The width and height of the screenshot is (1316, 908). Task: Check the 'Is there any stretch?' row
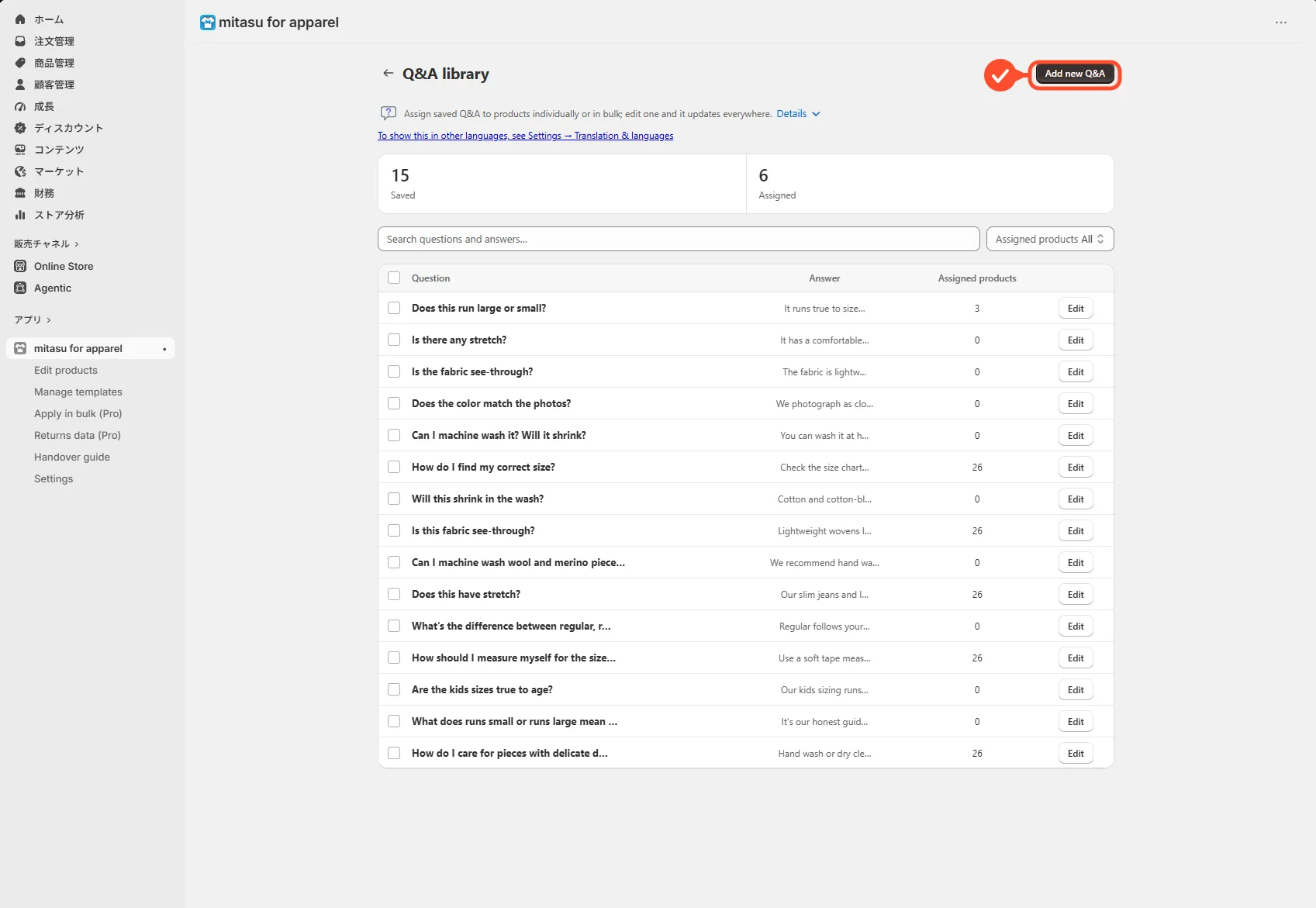pyautogui.click(x=394, y=340)
